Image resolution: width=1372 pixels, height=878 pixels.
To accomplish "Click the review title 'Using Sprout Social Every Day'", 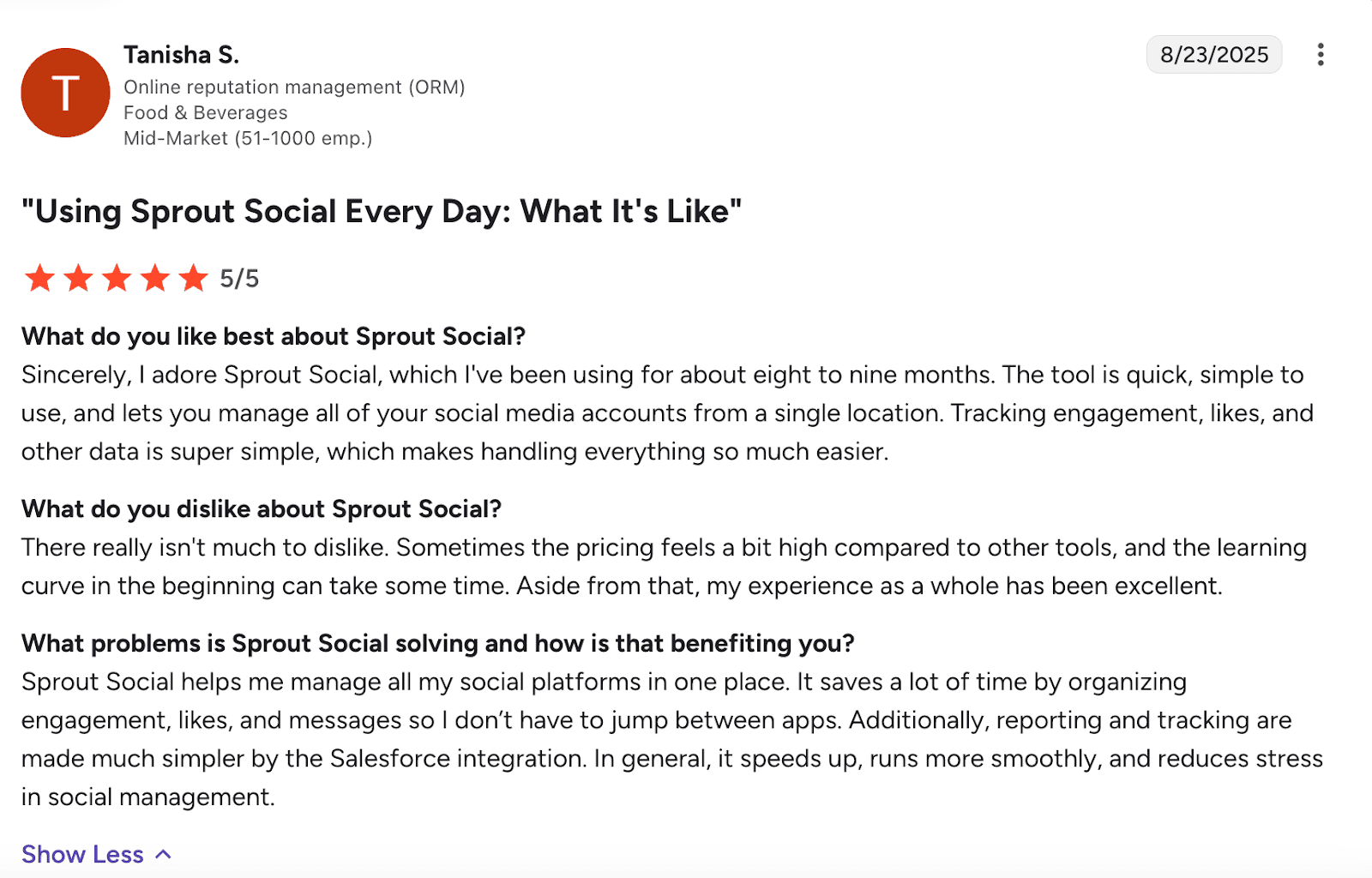I will (382, 211).
